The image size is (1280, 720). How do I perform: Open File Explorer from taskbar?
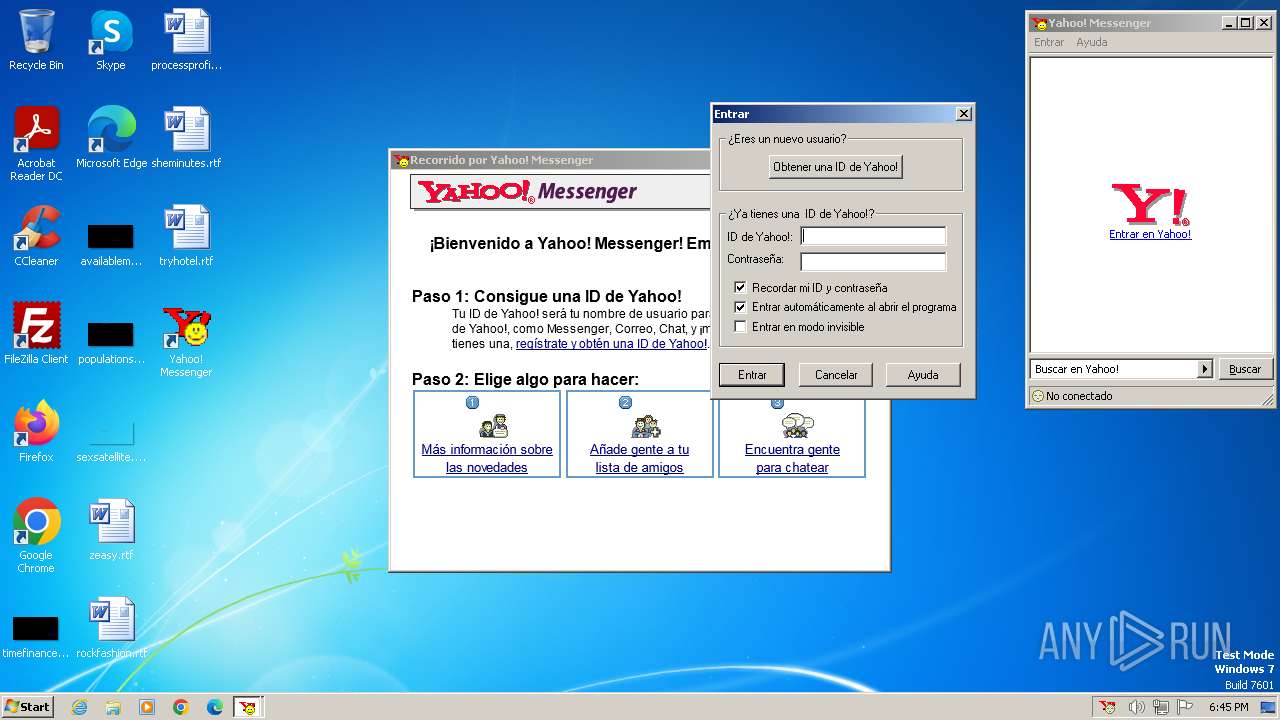(x=113, y=707)
